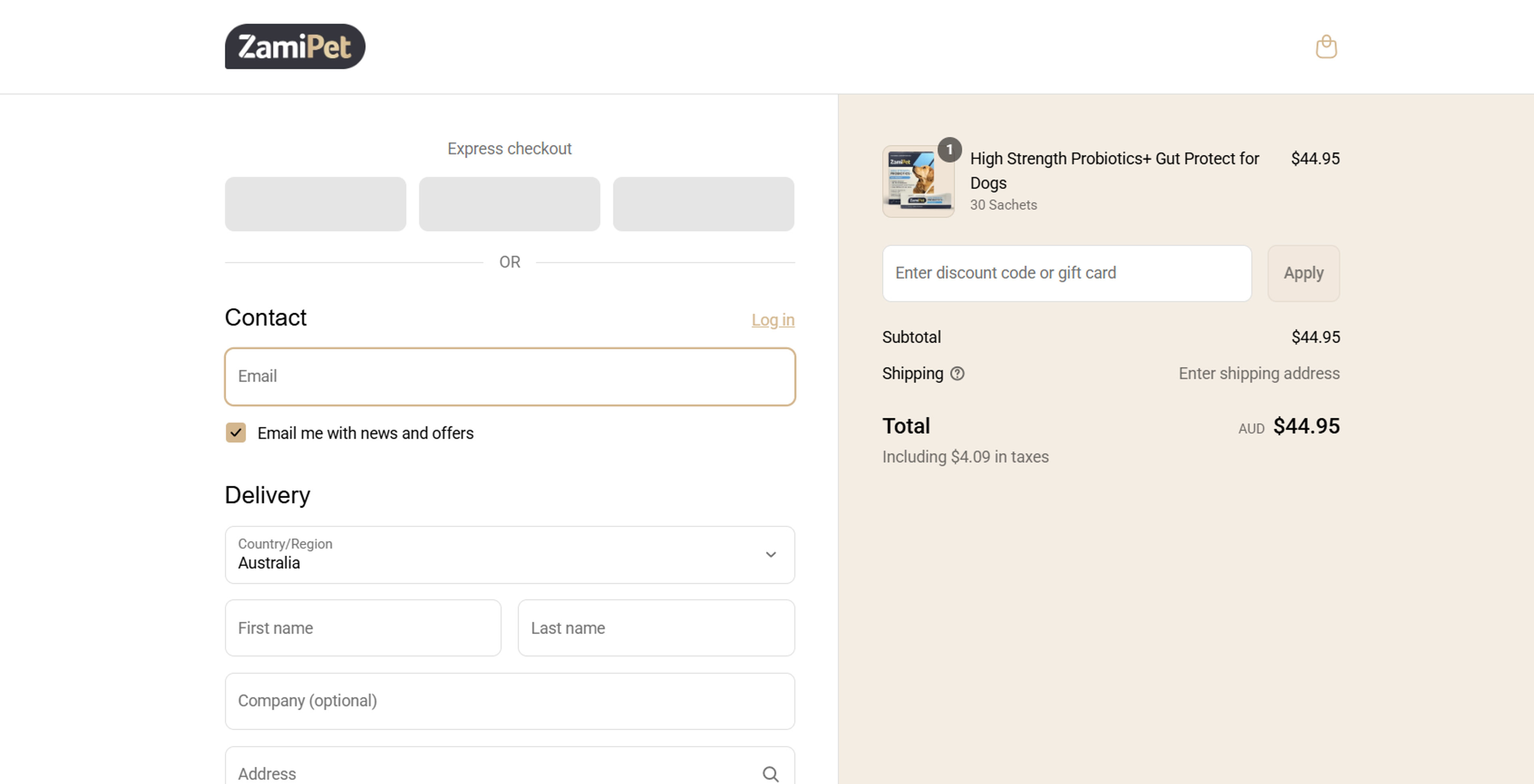Screen dimensions: 1534x784
Task: Click the Company (optional) field
Action: coord(510,701)
